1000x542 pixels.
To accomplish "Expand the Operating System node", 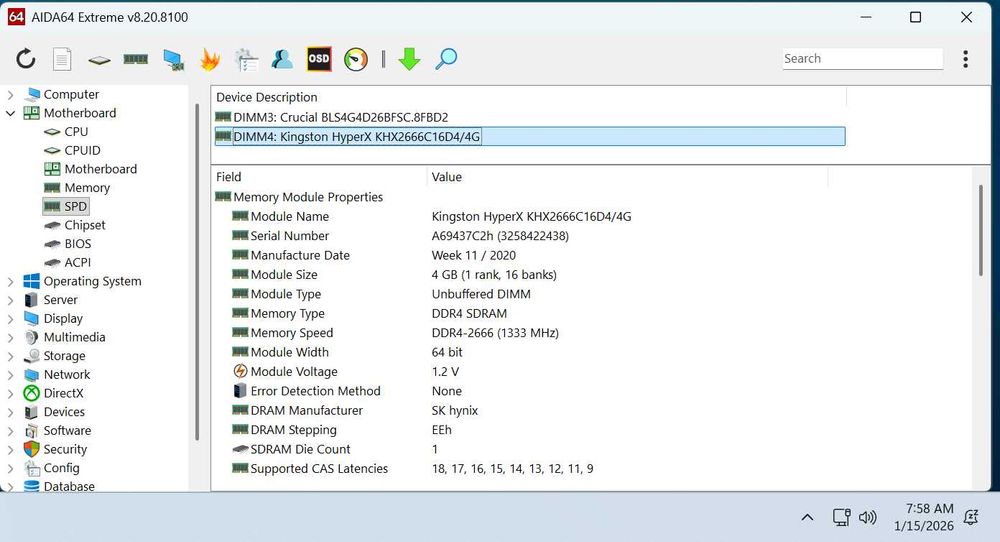I will point(11,282).
